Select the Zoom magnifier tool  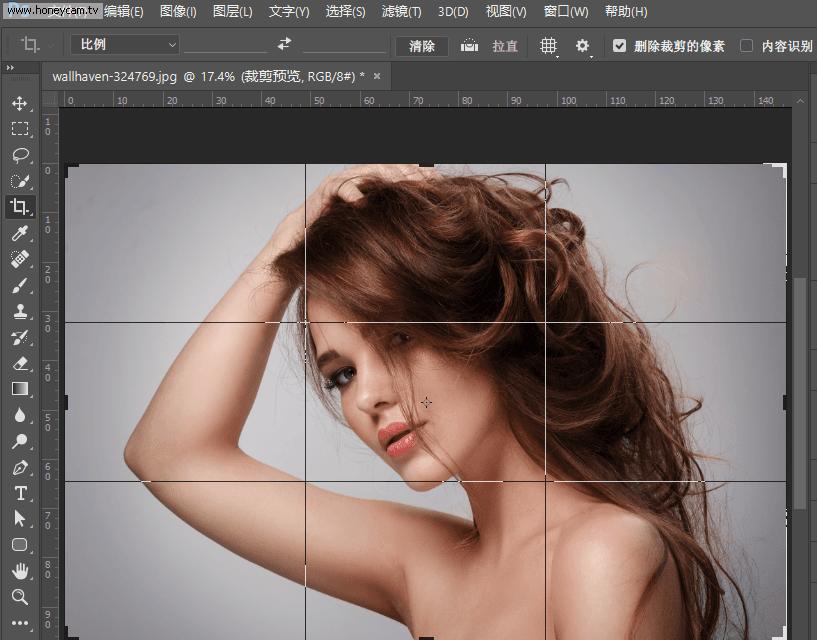click(x=19, y=597)
